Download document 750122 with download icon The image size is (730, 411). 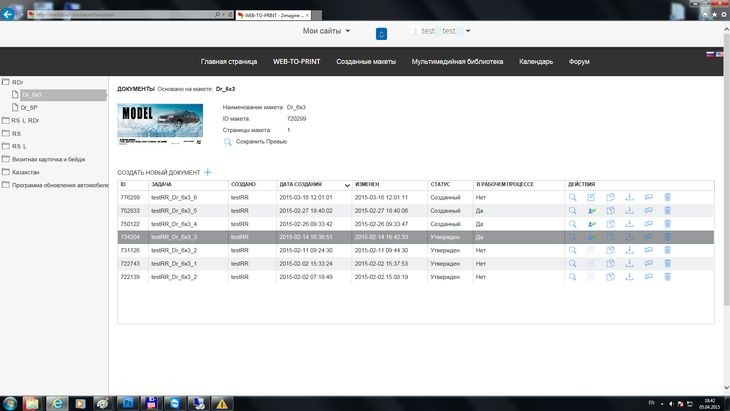[630, 224]
